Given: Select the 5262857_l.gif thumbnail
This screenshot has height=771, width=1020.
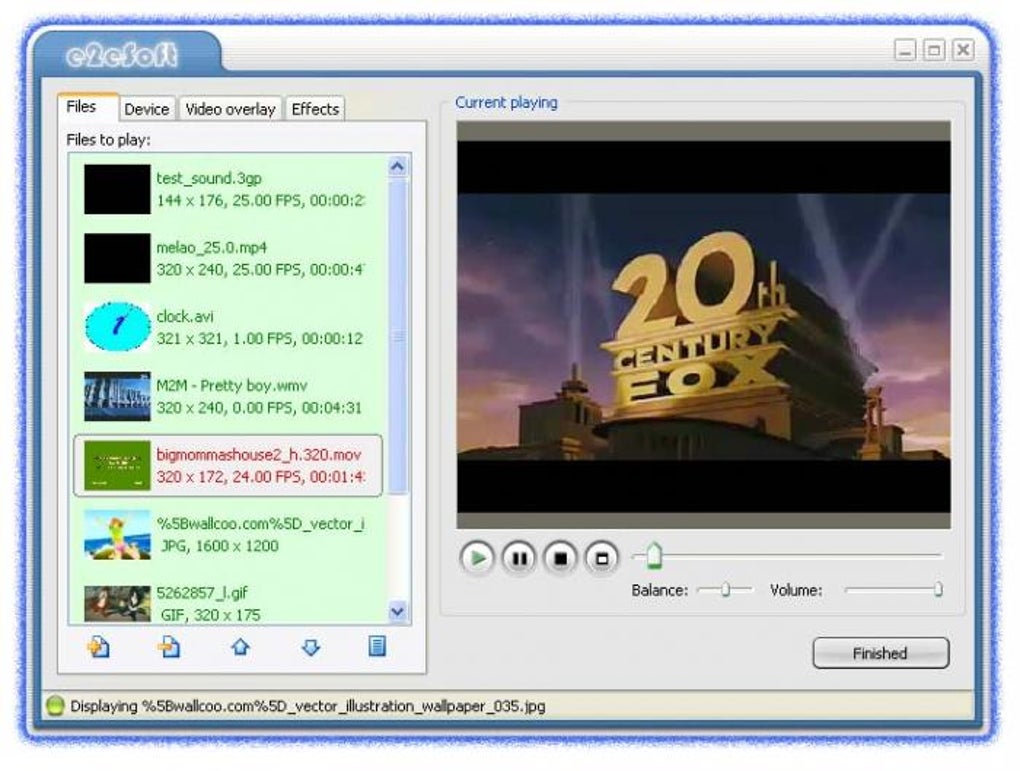Looking at the screenshot, I should tap(117, 603).
